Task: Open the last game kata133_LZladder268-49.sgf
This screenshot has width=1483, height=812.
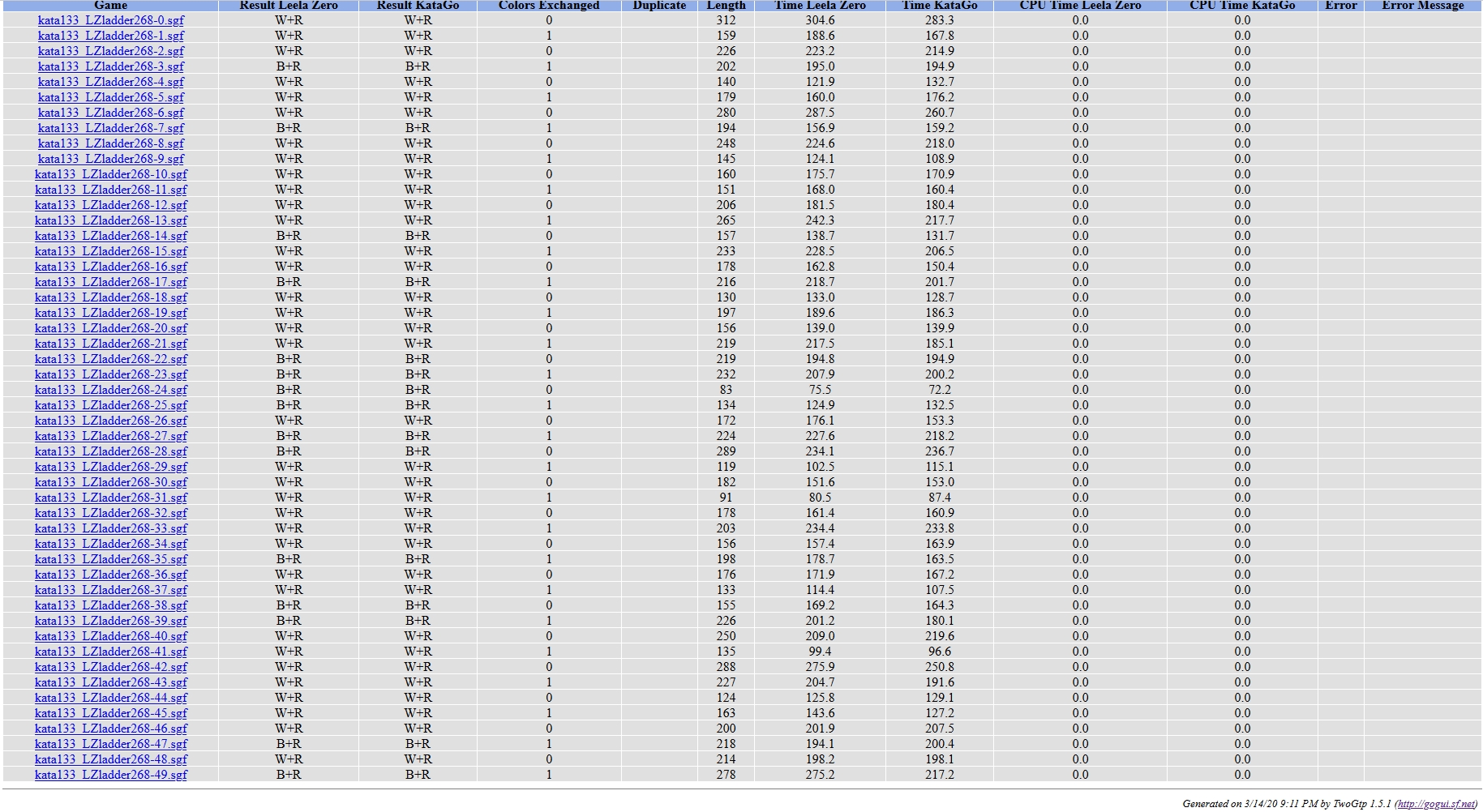Action: [x=110, y=775]
